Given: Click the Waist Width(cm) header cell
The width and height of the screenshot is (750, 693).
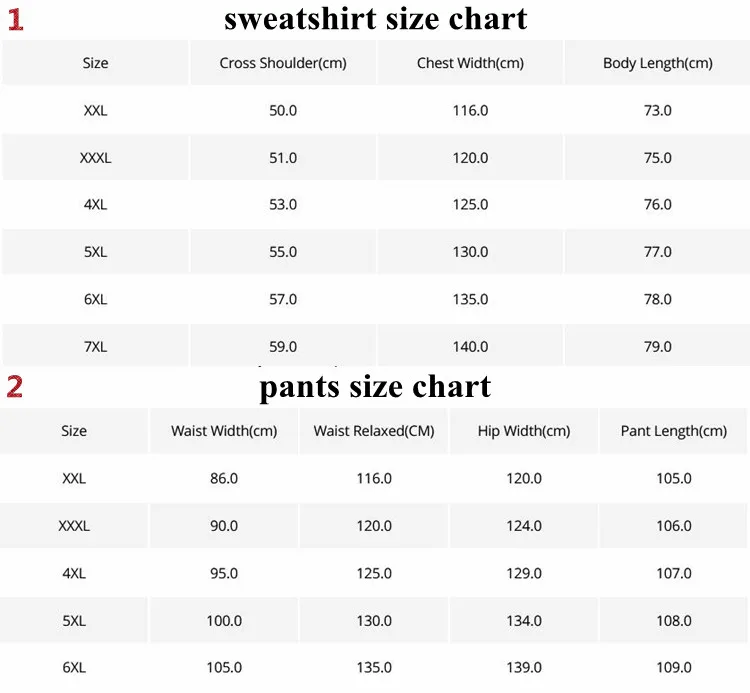Looking at the screenshot, I should pyautogui.click(x=224, y=431).
